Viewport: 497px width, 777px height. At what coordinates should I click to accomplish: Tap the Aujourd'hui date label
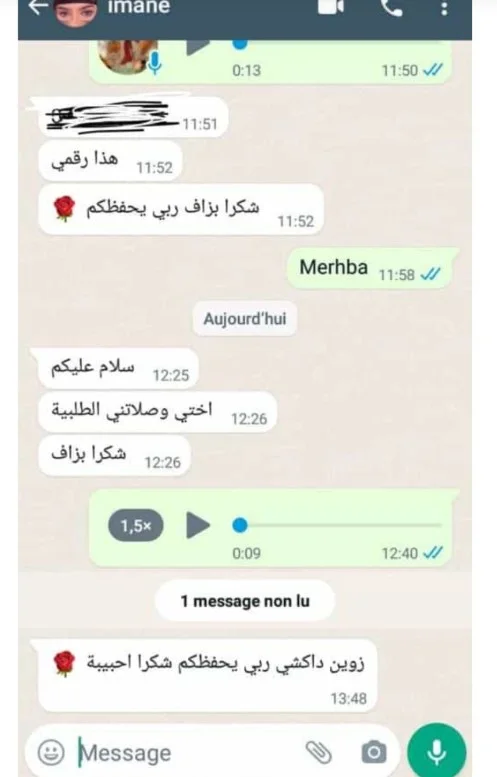tap(245, 318)
